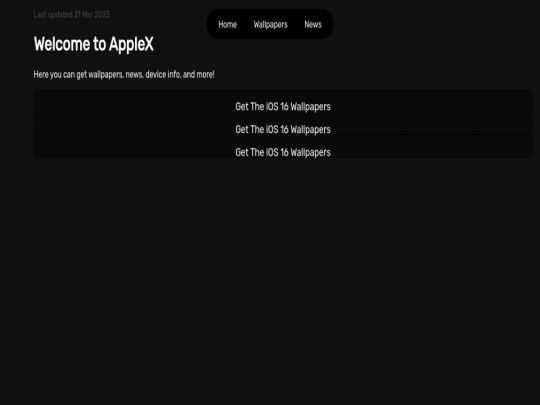
Task: Click the middle Get The iOS 16 Wallpapers button
Action: tap(283, 124)
